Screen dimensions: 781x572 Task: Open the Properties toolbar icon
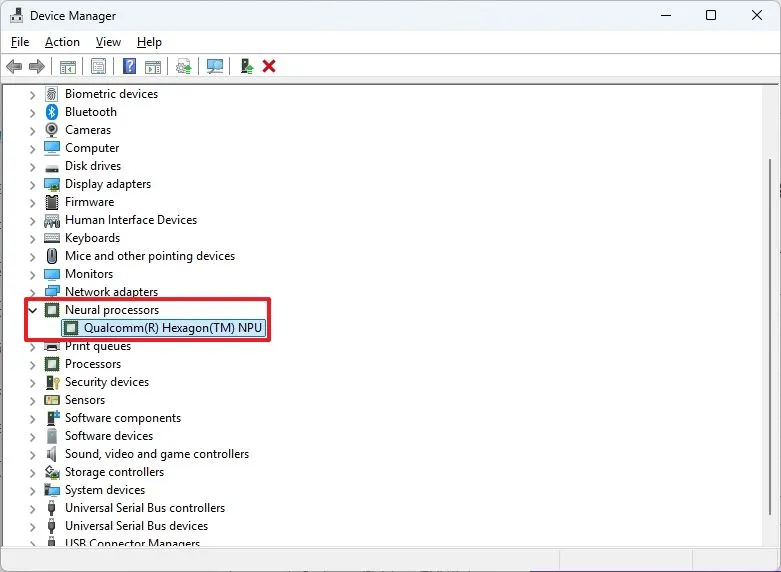[98, 66]
